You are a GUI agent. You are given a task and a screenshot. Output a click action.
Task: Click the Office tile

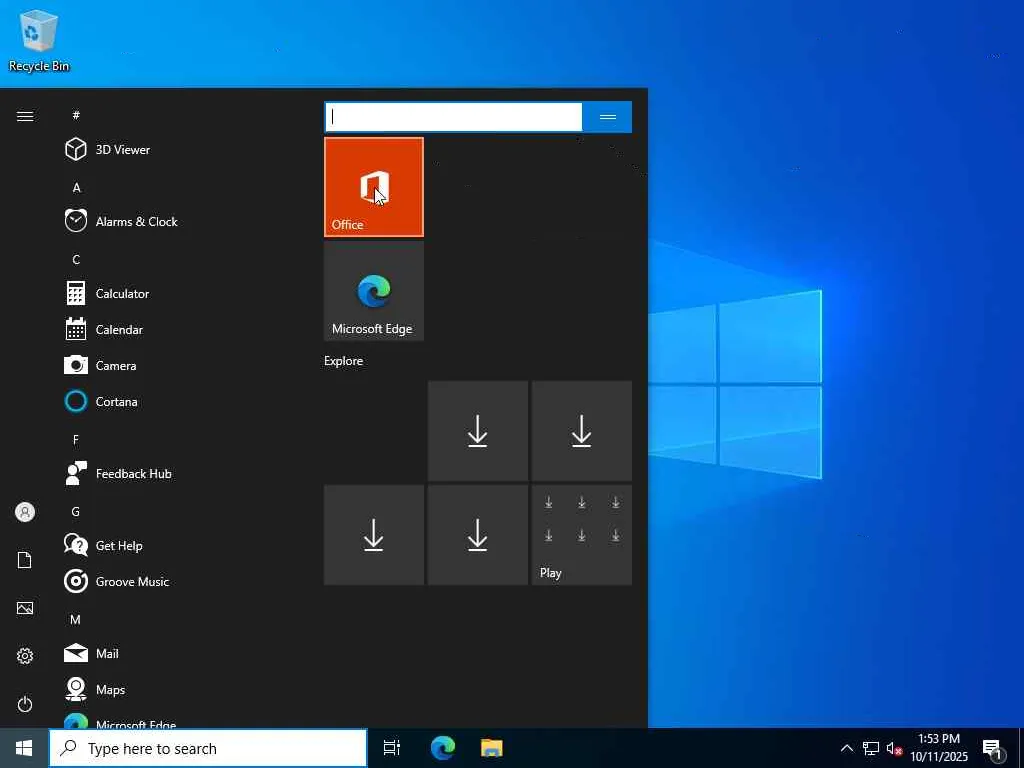click(374, 187)
